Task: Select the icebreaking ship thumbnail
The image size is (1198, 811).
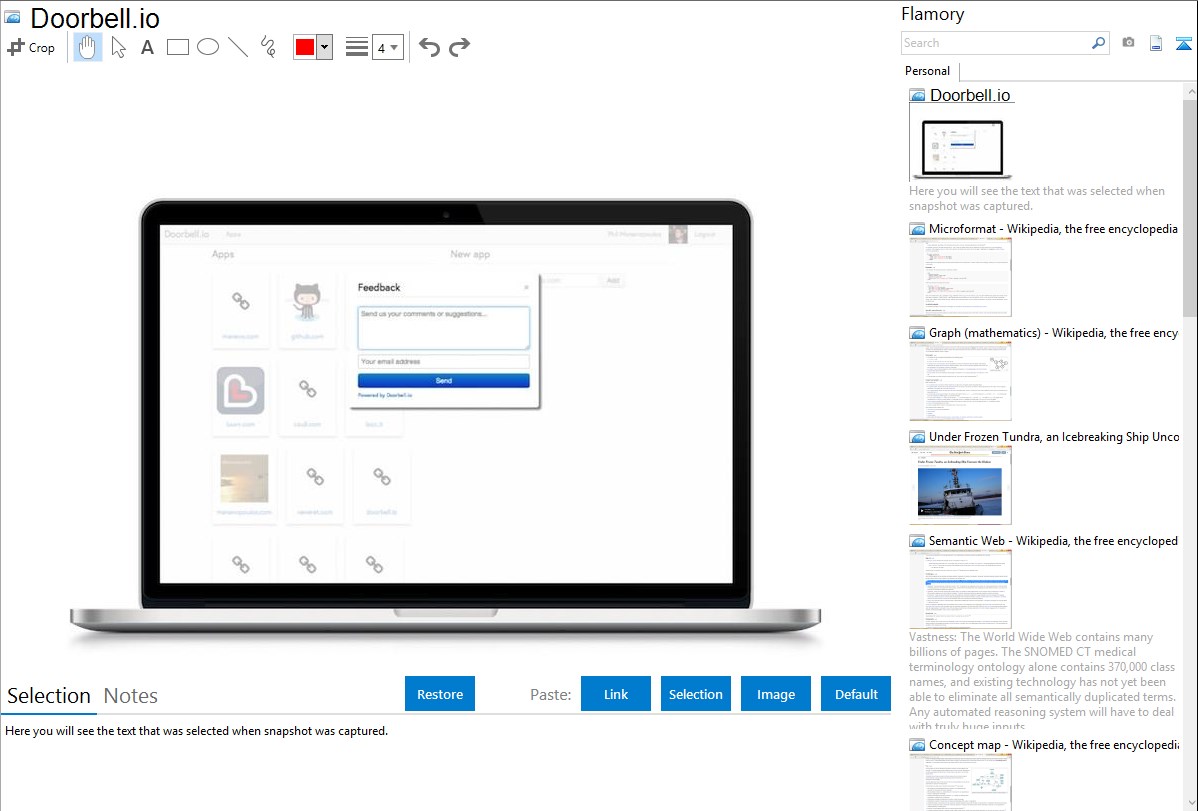Action: [x=960, y=485]
